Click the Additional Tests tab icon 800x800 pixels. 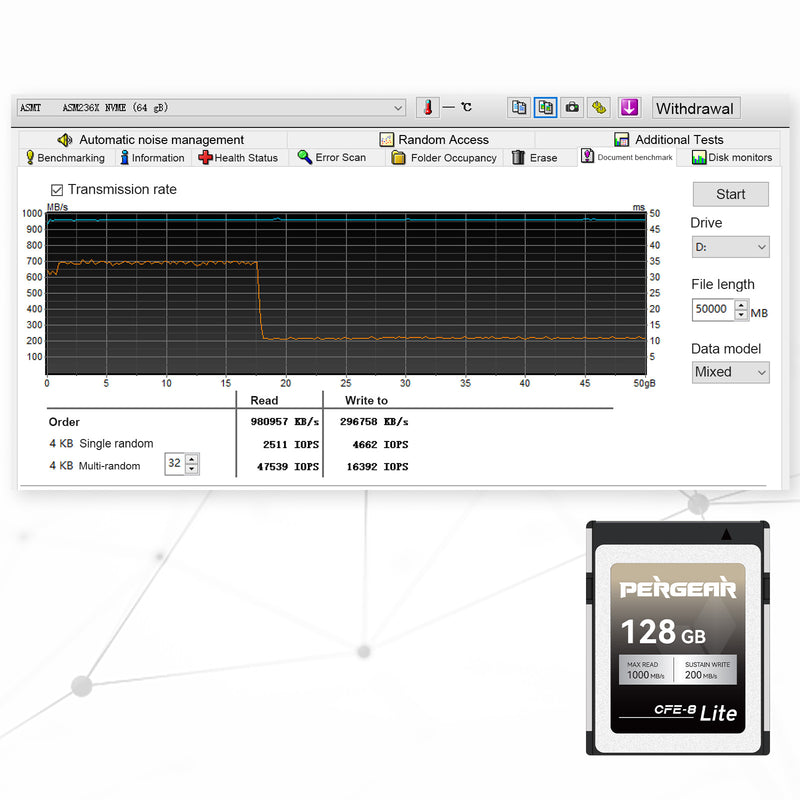[x=621, y=139]
